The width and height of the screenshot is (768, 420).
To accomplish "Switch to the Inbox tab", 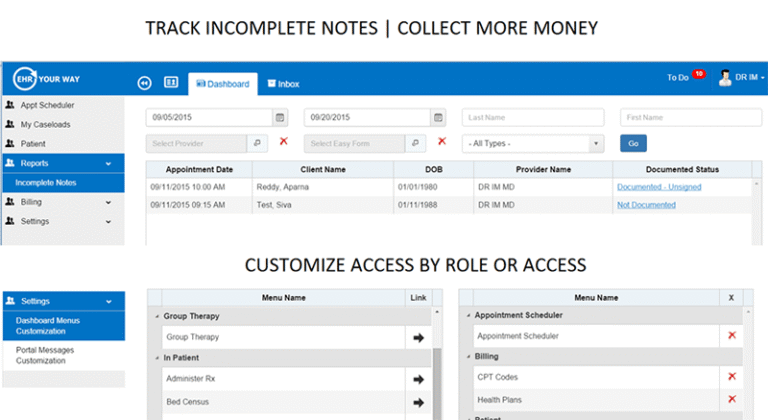I will click(283, 84).
